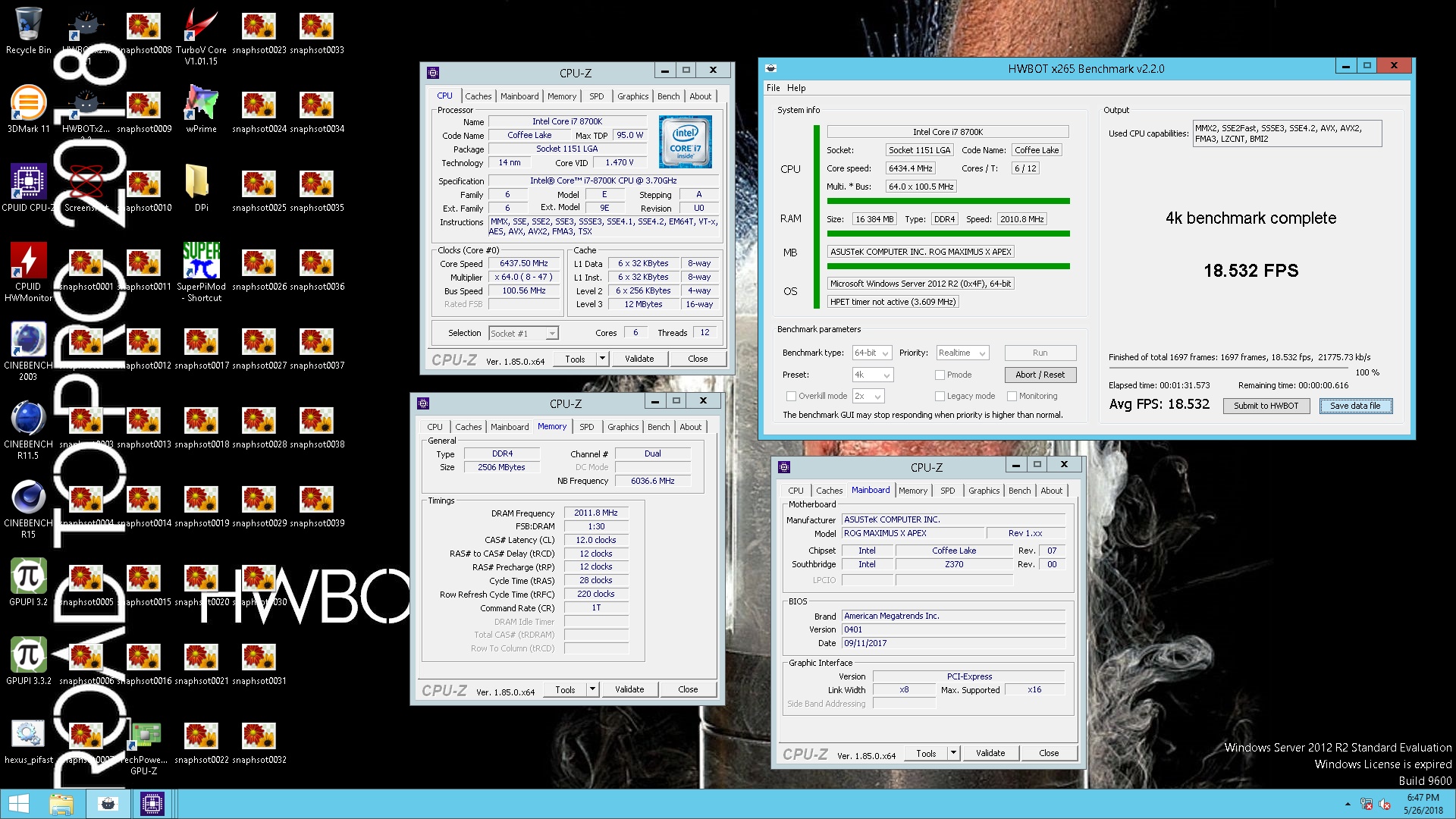Click Validate in CPU-Z CPU window
Screen dimensions: 1456x819
click(639, 359)
